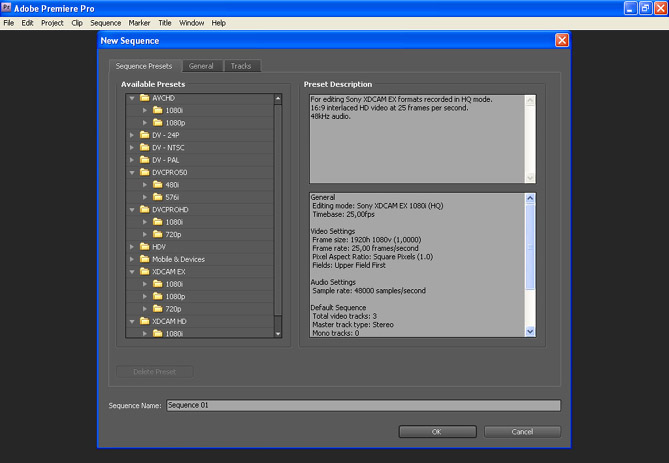The height and width of the screenshot is (463, 669).
Task: Select the Mobile & Devices folder icon
Action: pyautogui.click(x=144, y=259)
